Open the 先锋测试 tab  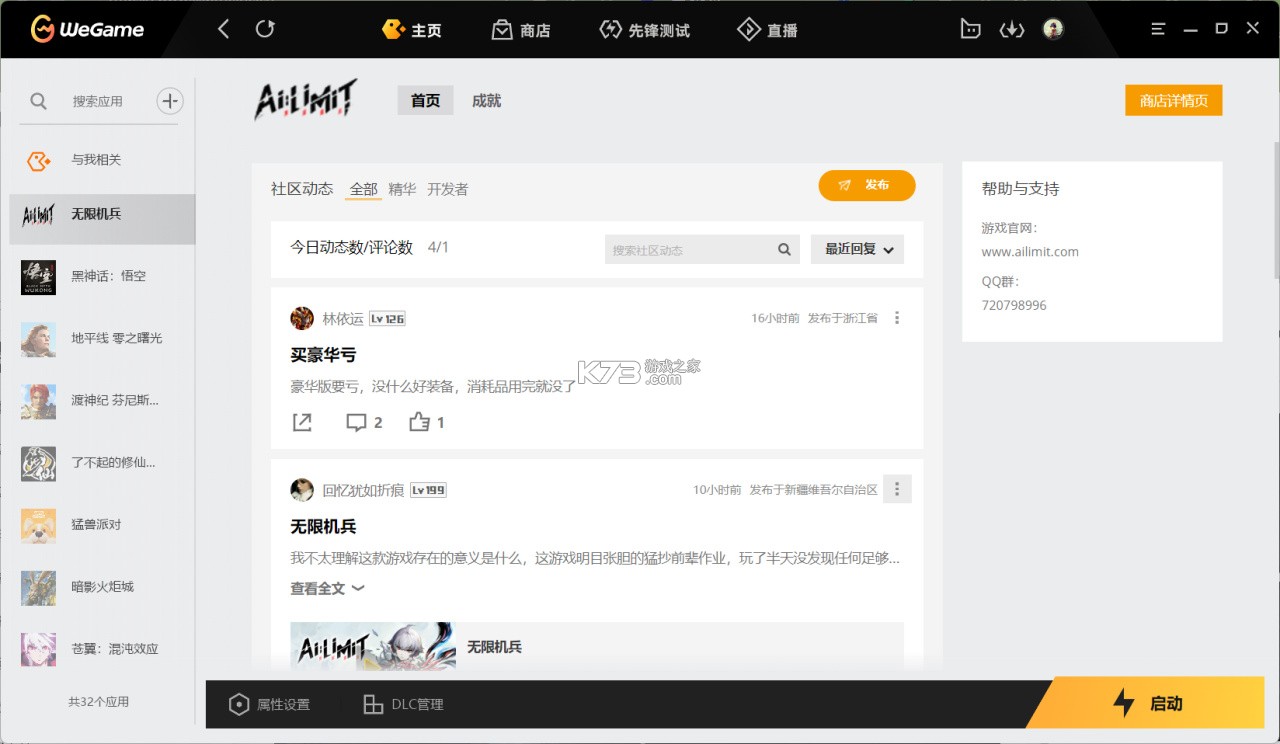[x=644, y=30]
